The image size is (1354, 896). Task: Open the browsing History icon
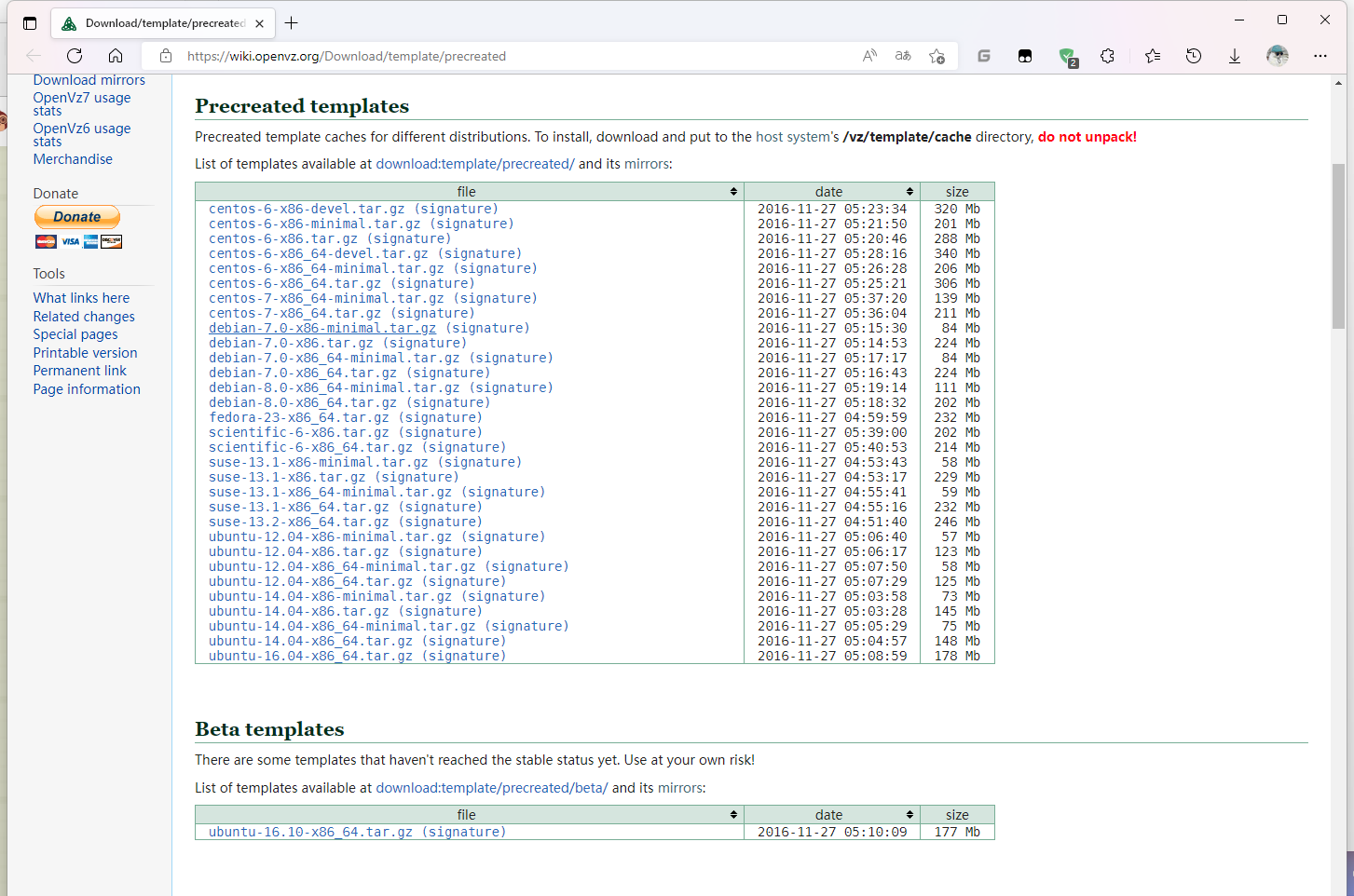(1194, 56)
